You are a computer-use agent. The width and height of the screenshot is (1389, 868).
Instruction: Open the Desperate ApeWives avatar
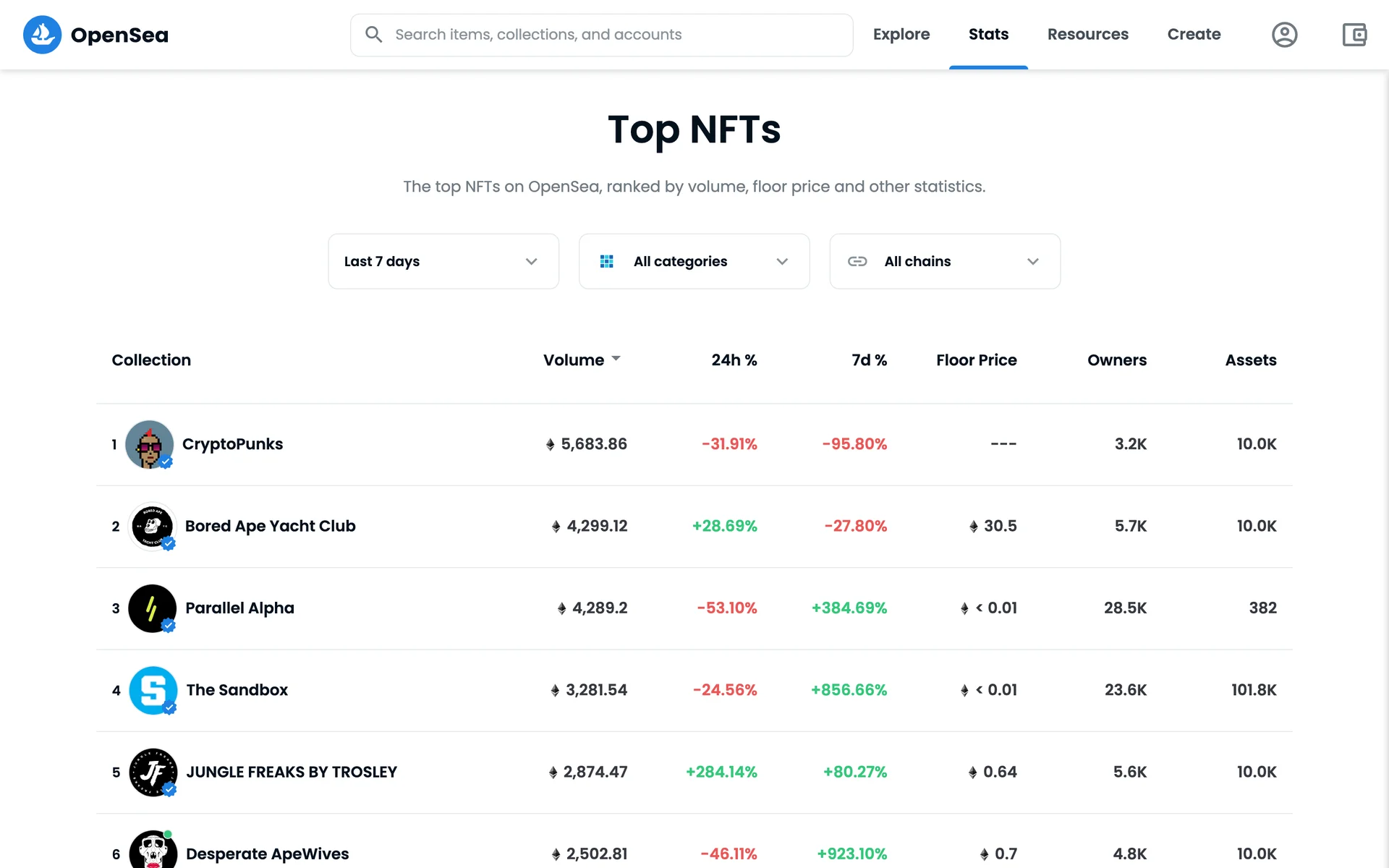click(x=153, y=850)
